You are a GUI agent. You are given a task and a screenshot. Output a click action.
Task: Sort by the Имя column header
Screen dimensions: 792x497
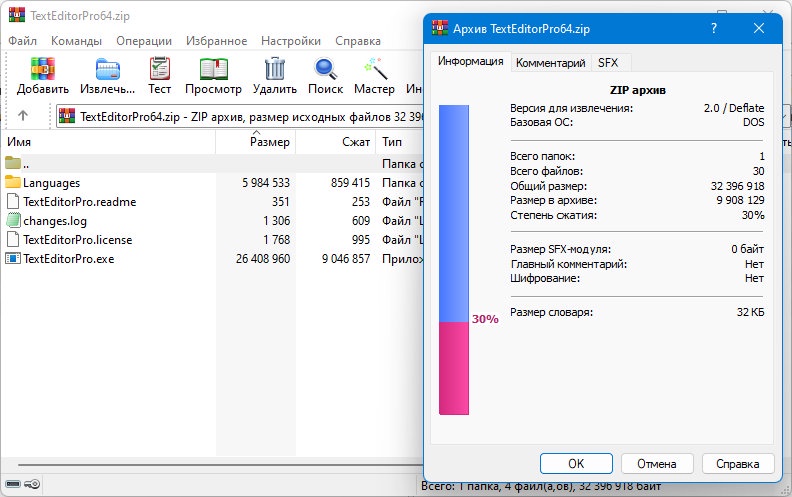tap(108, 142)
